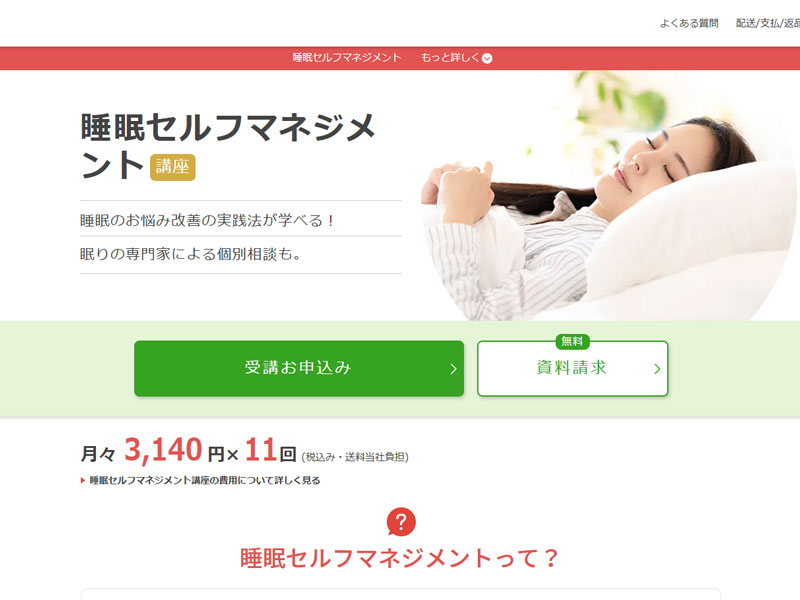Viewport: 800px width, 600px height.
Task: Open the 配送/支払/返品 link at the top
Action: click(767, 23)
